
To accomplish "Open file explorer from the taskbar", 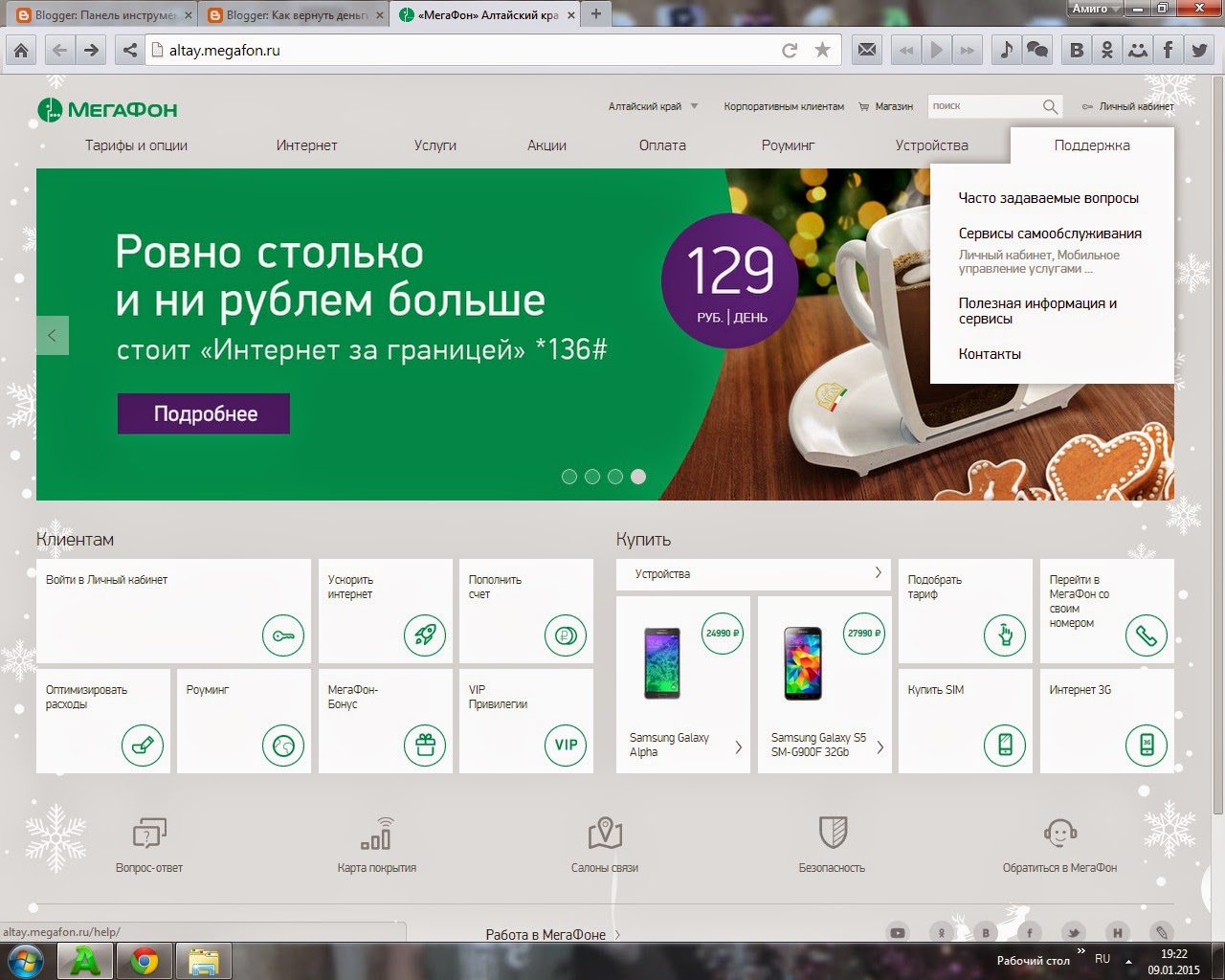I will tap(203, 961).
